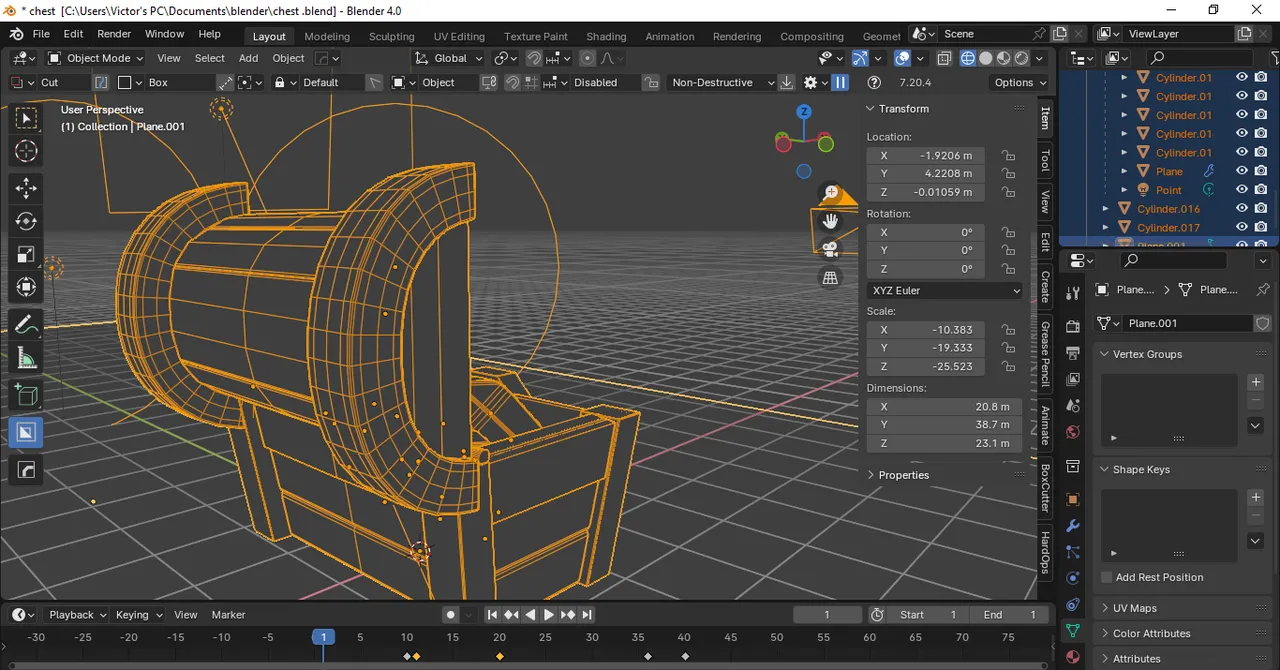Activate the Move tool
Image resolution: width=1280 pixels, height=670 pixels.
(x=27, y=188)
